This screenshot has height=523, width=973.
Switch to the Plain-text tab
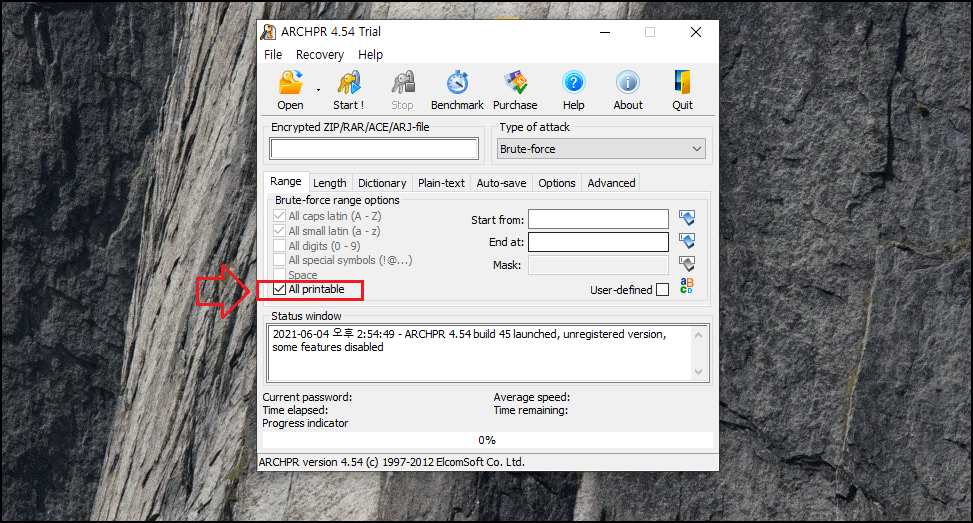point(441,183)
